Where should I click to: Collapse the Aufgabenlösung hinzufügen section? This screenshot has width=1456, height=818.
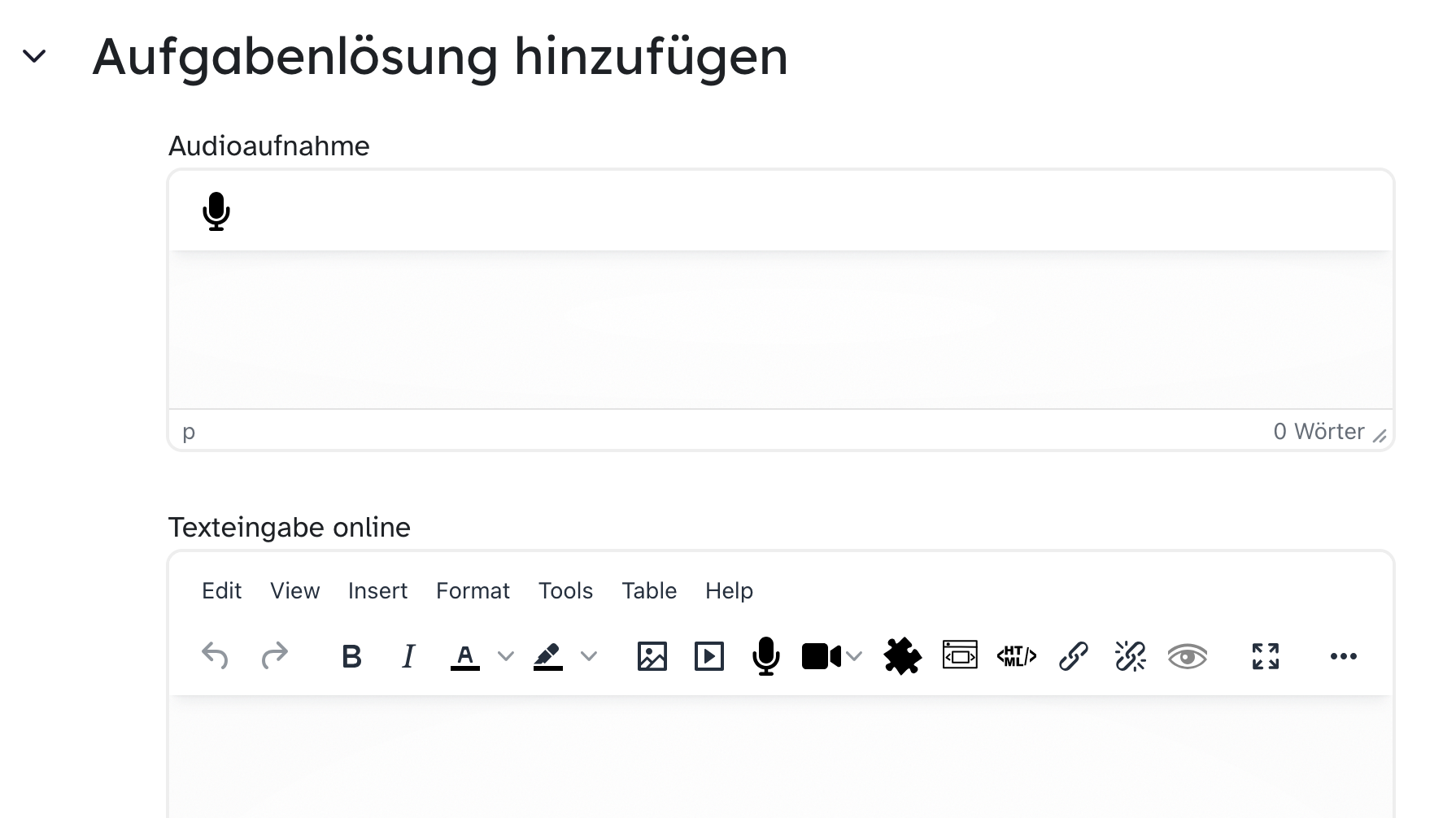point(34,56)
